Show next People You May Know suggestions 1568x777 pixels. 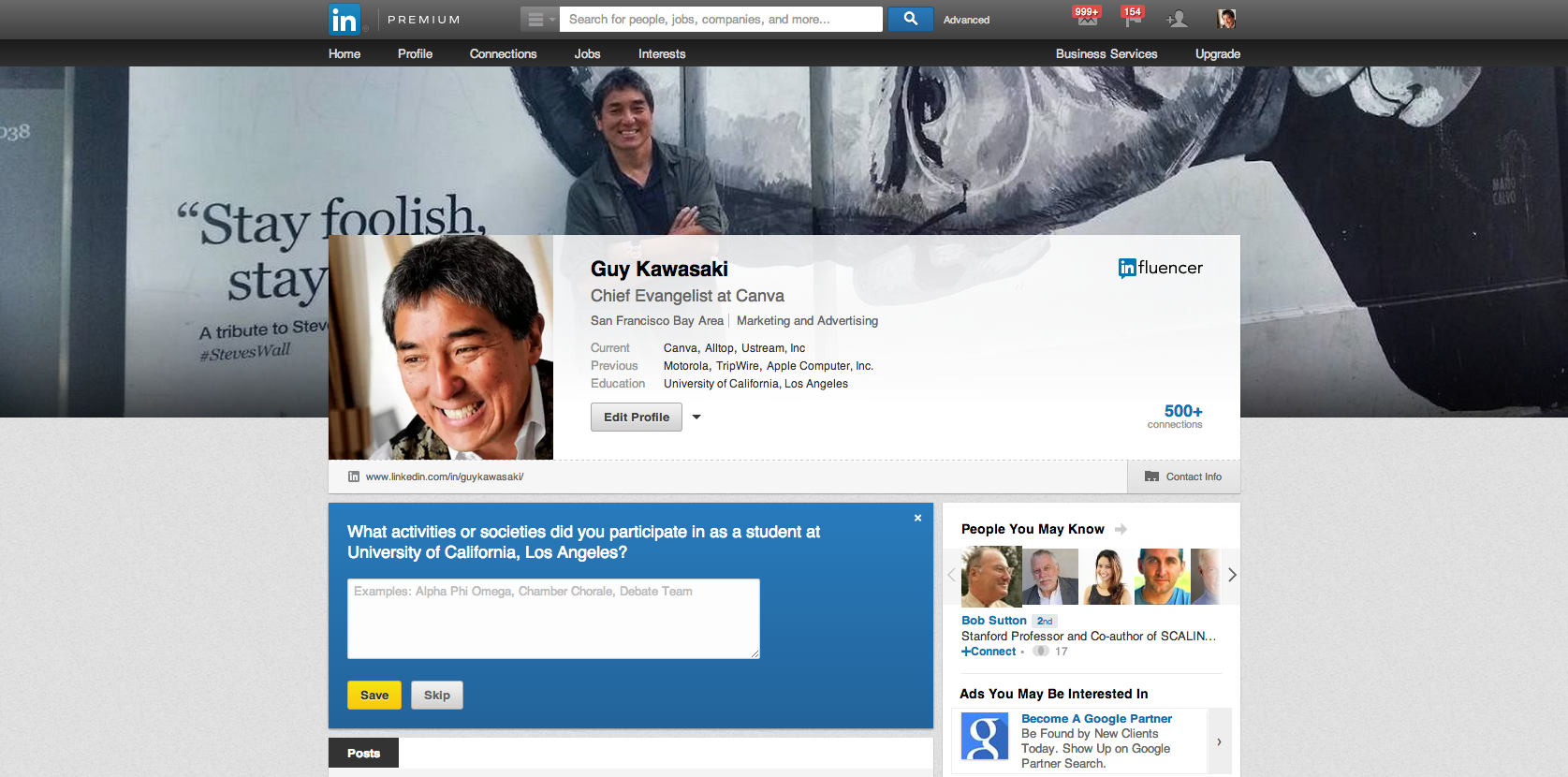tap(1232, 575)
